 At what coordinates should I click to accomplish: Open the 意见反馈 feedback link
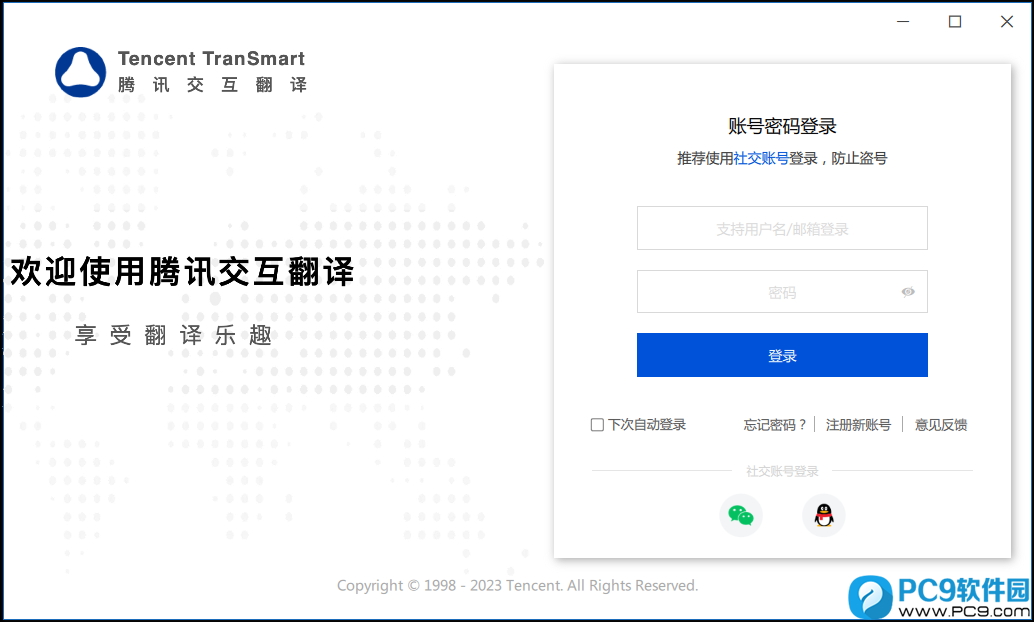(x=941, y=425)
